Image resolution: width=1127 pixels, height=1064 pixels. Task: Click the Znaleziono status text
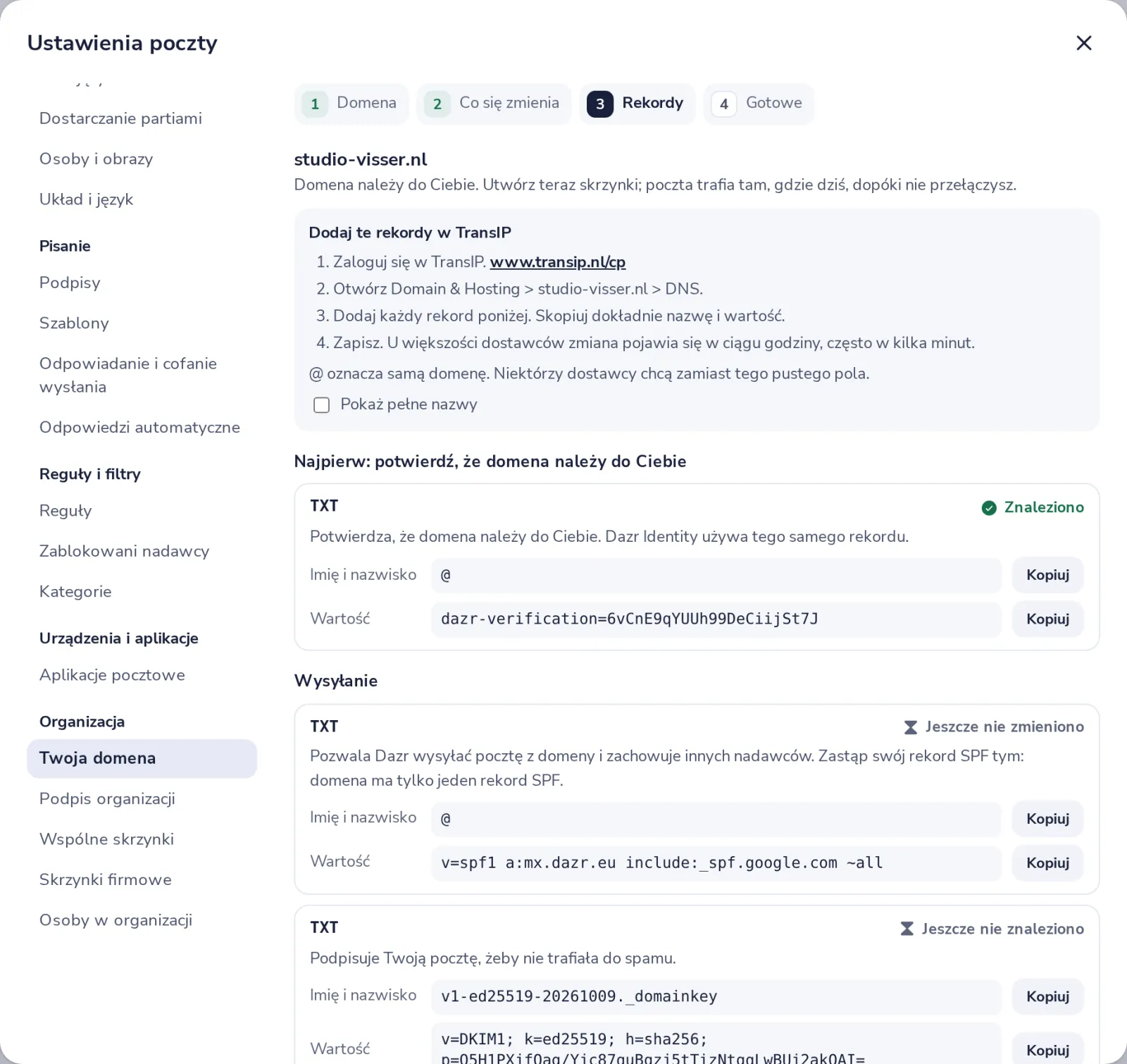pyautogui.click(x=1044, y=507)
